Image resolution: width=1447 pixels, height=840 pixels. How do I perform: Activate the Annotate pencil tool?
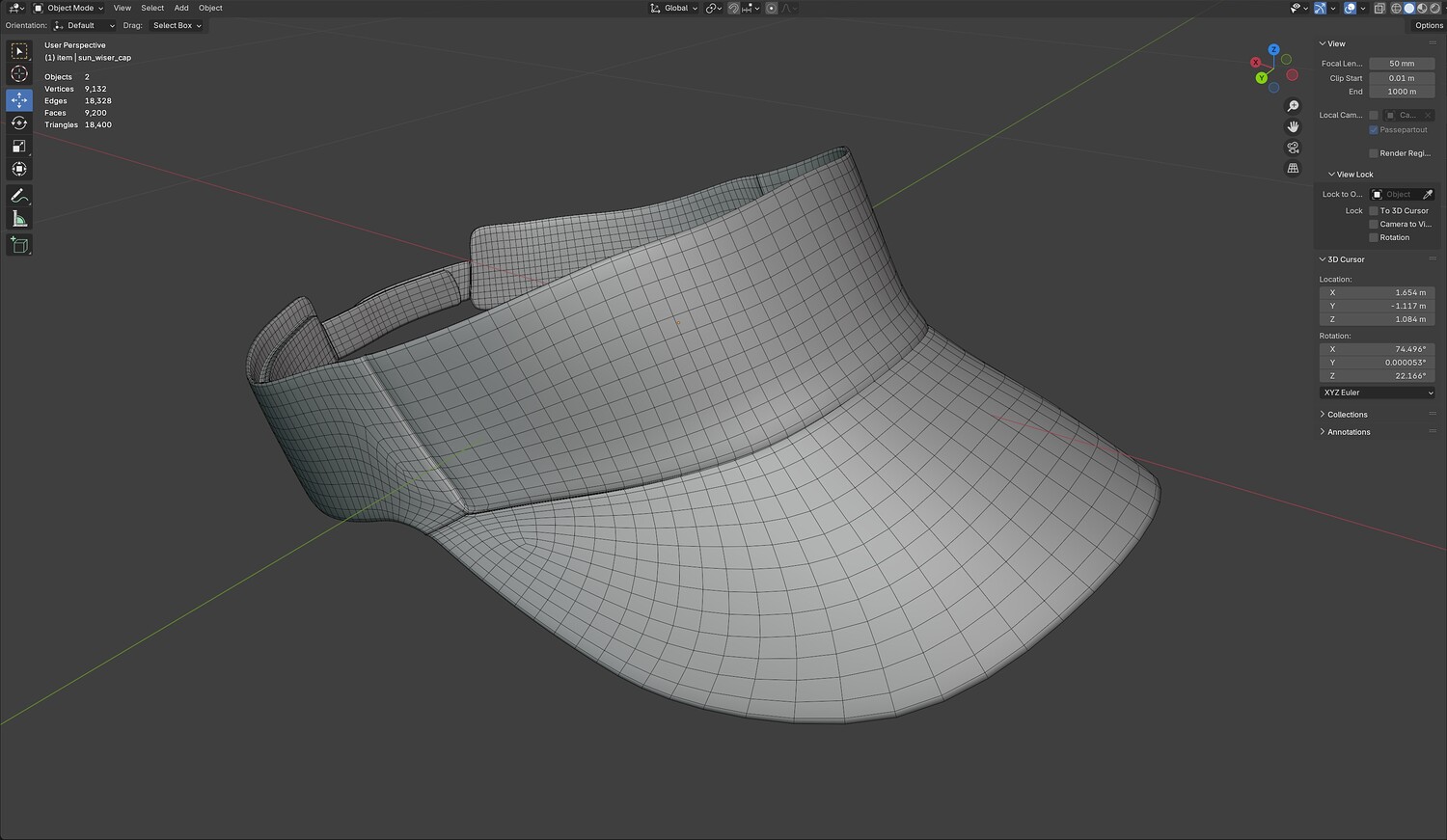click(19, 196)
